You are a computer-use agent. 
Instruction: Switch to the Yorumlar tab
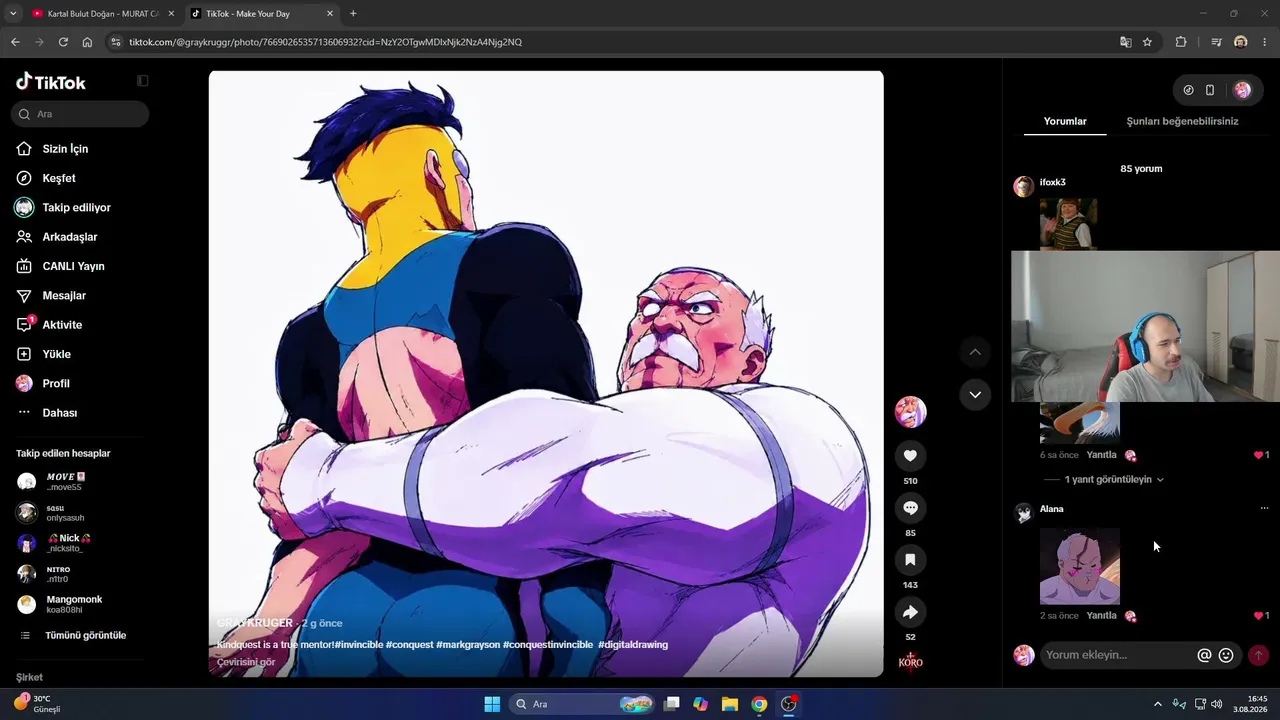point(1065,121)
